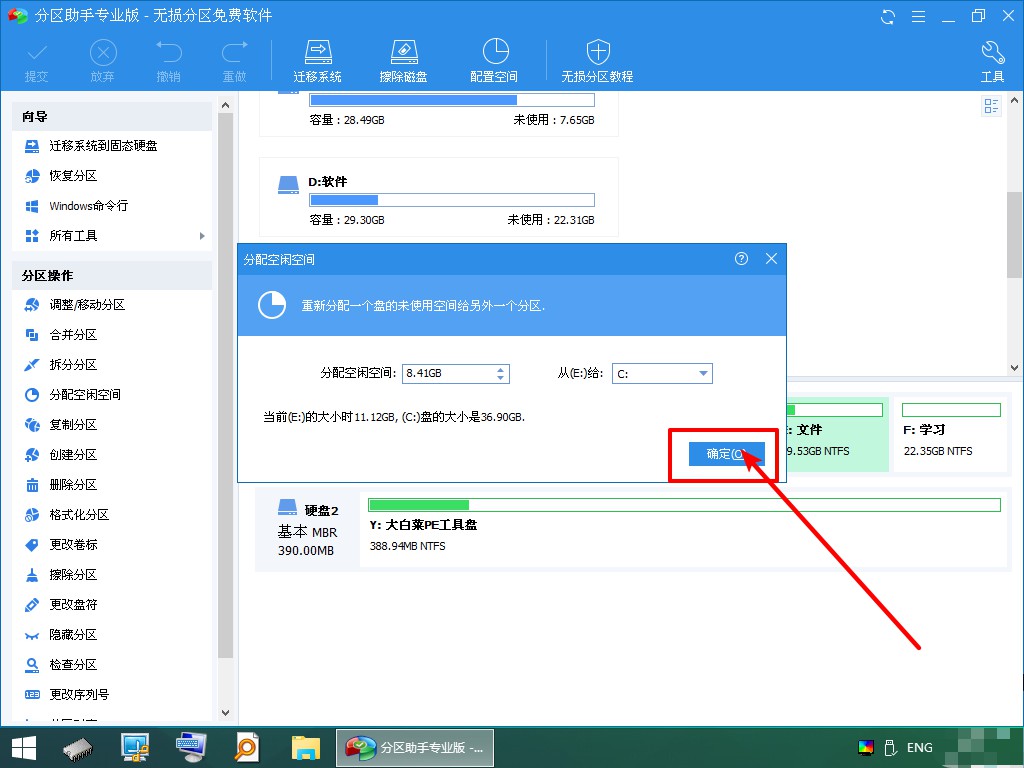Click sidebar scrollbar down arrow
Screen dimensions: 1024x768
[x=225, y=712]
